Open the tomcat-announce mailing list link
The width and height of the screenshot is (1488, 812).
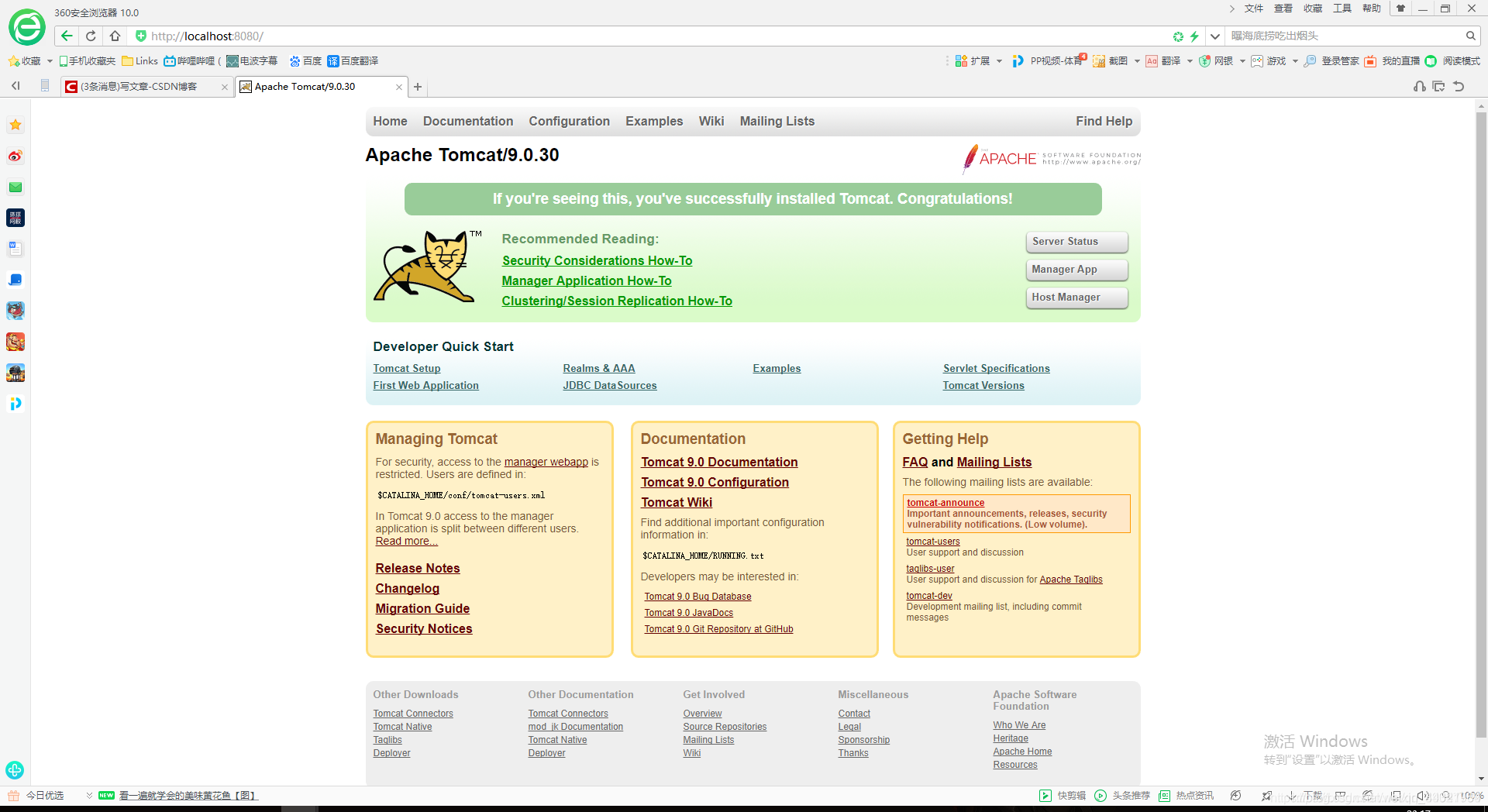(x=945, y=503)
